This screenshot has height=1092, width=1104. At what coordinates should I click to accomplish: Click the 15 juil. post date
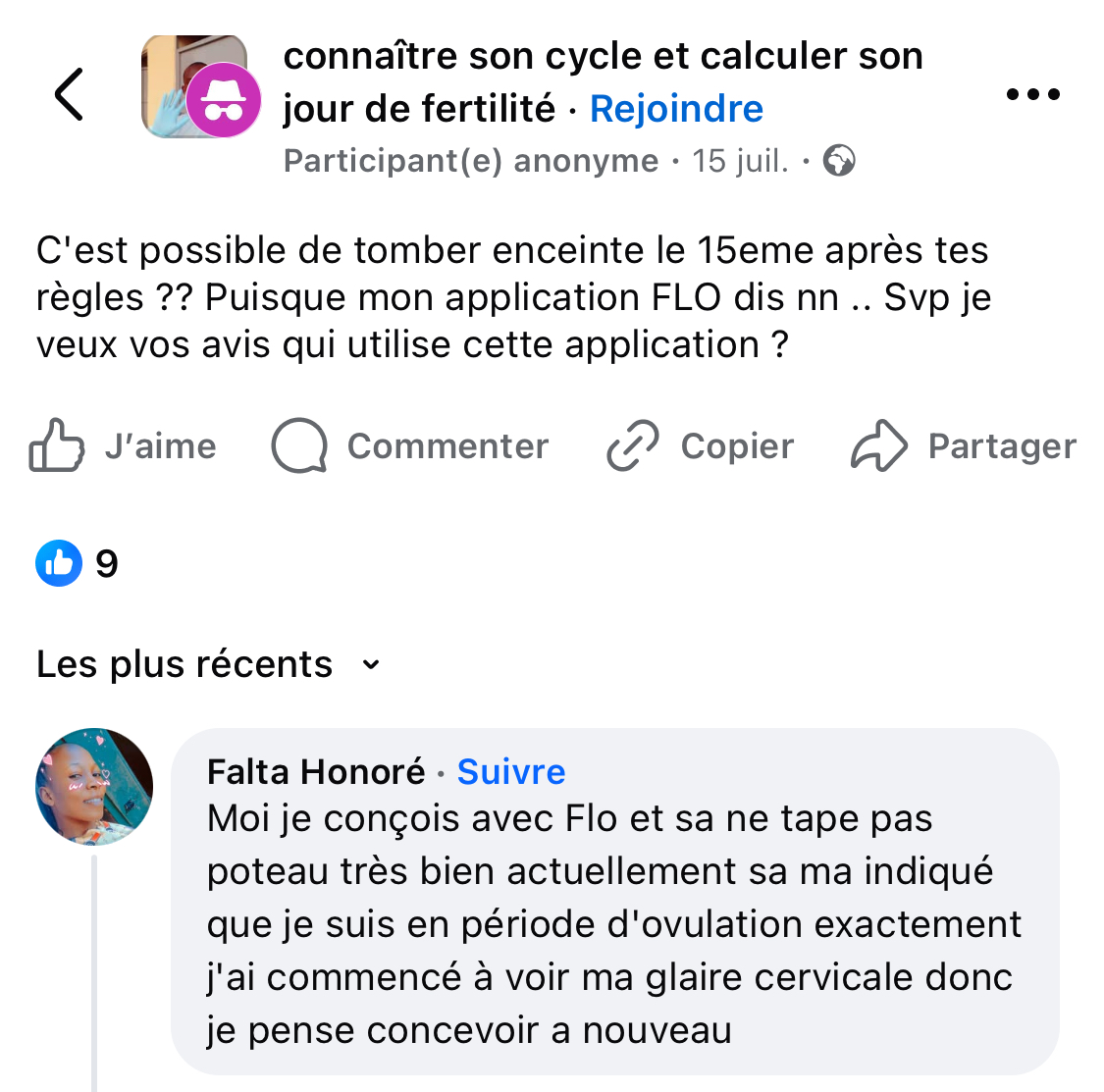(740, 161)
